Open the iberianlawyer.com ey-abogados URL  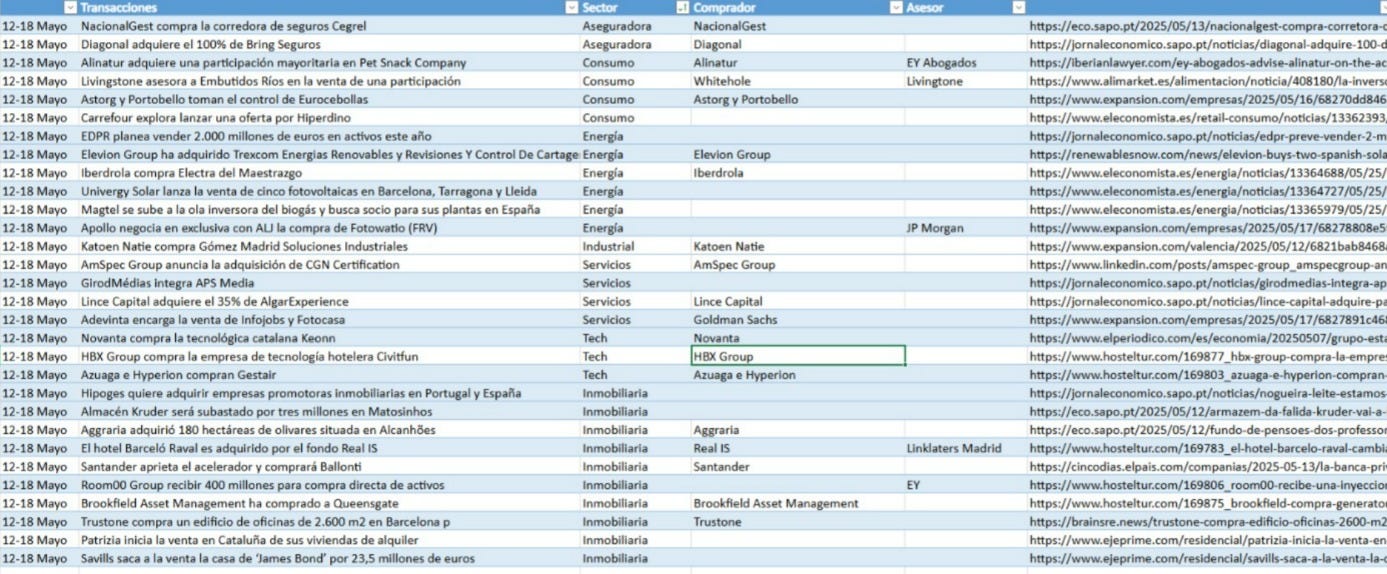1207,62
